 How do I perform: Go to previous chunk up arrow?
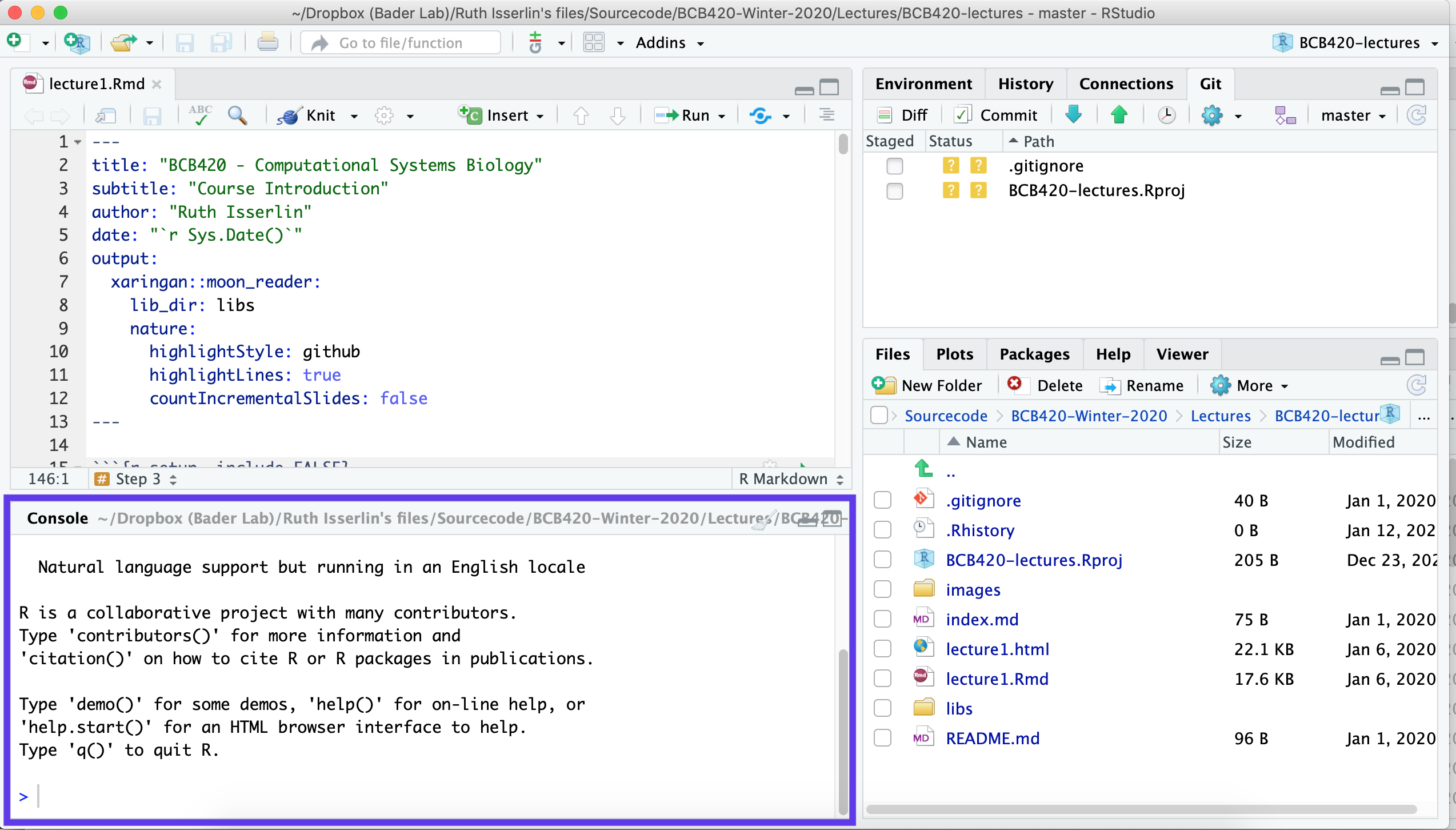click(x=581, y=115)
